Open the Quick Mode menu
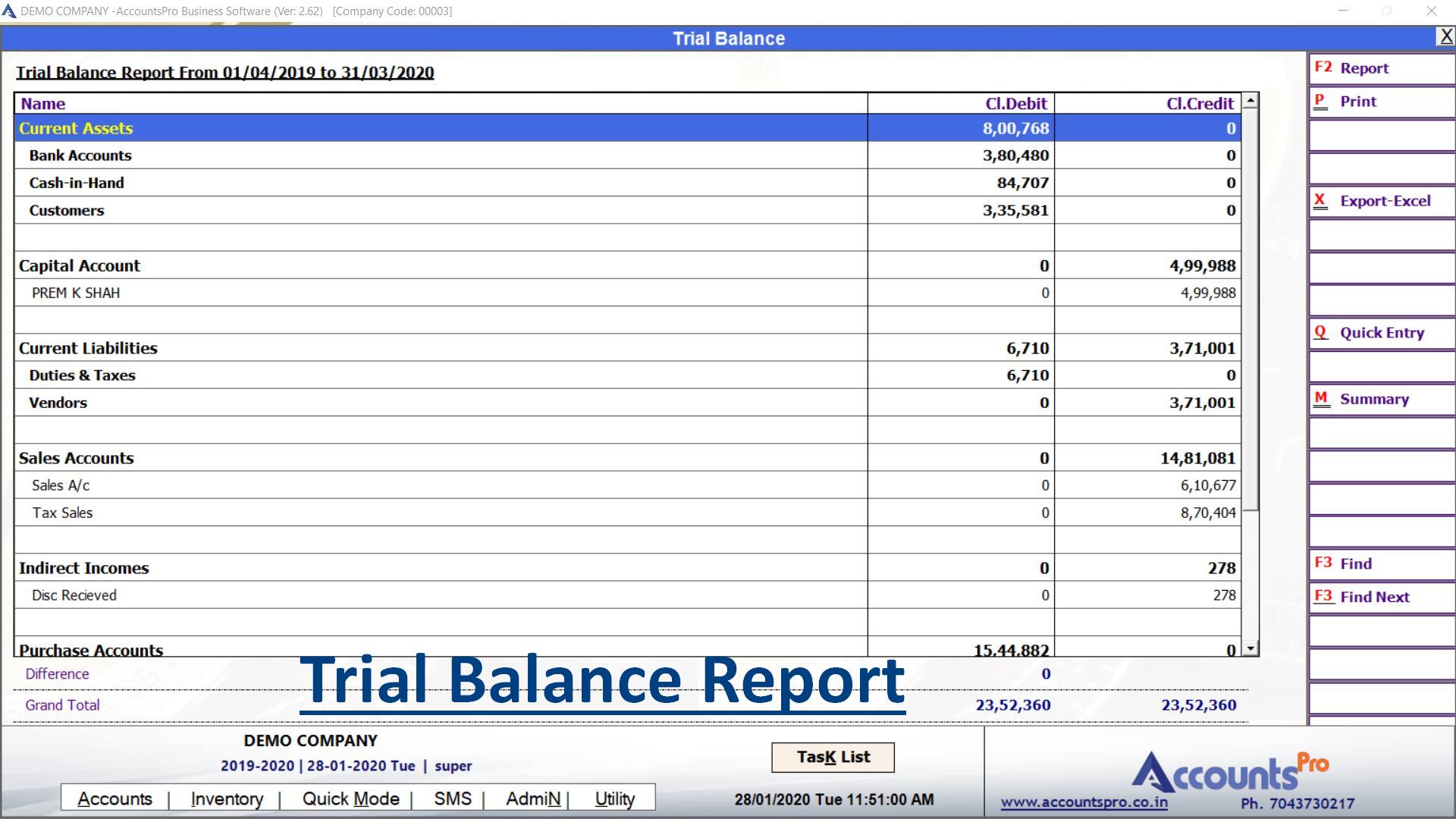This screenshot has width=1456, height=819. pyautogui.click(x=350, y=799)
